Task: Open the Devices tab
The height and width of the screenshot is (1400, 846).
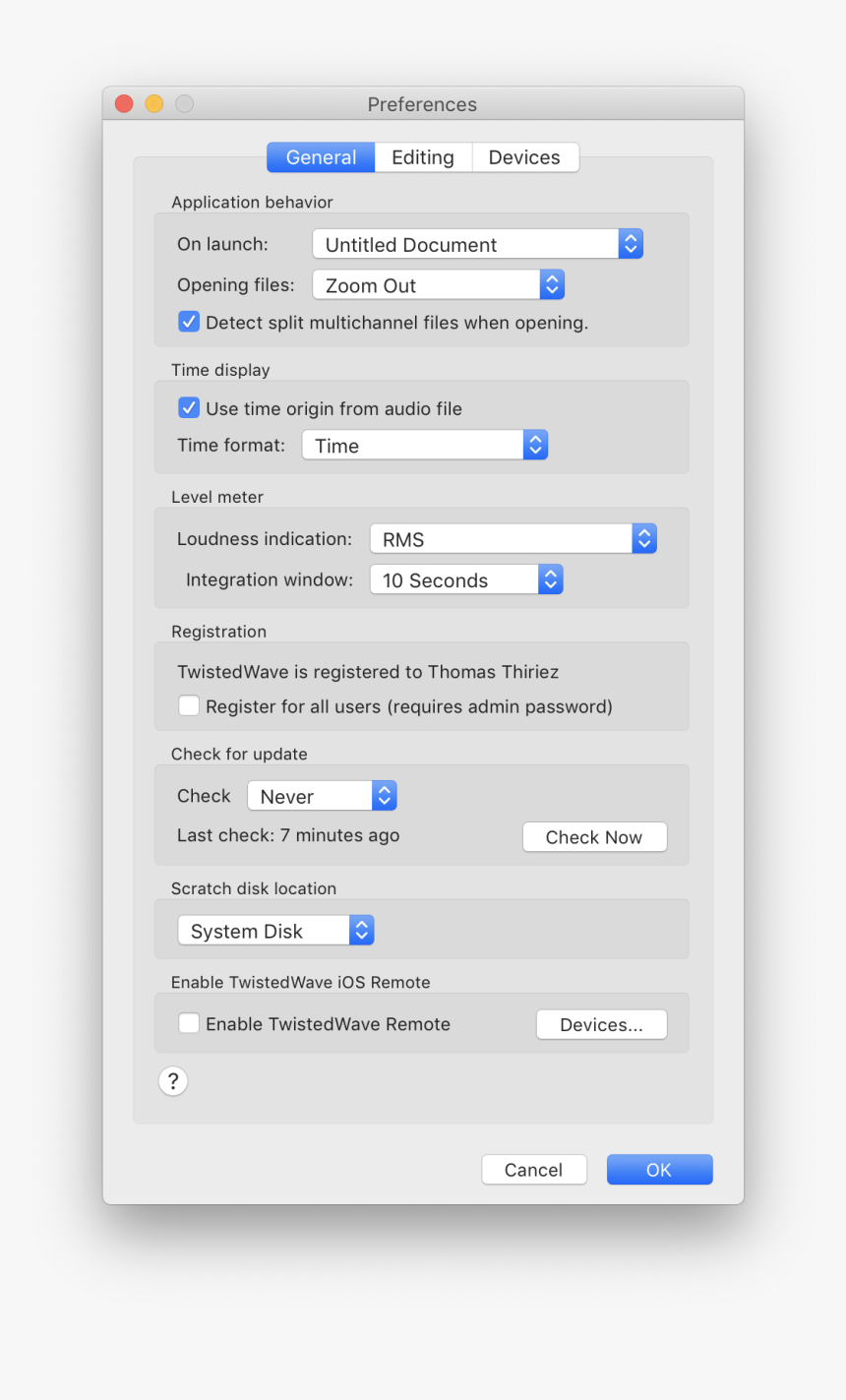Action: click(x=524, y=156)
